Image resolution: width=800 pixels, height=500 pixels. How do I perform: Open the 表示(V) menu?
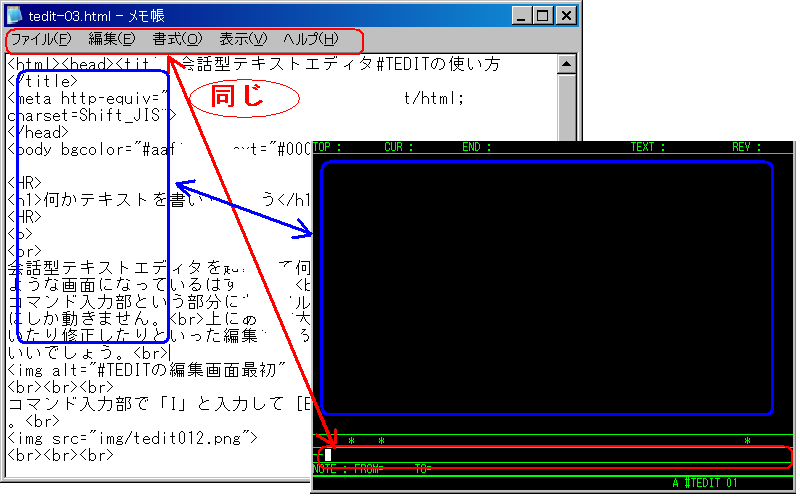coord(243,40)
